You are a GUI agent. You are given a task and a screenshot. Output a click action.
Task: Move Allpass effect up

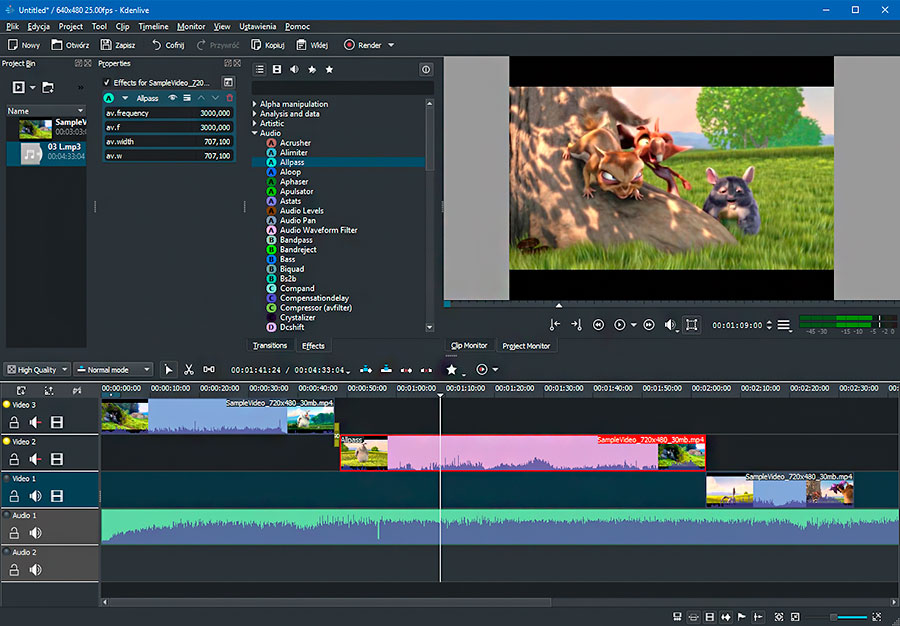coord(201,98)
